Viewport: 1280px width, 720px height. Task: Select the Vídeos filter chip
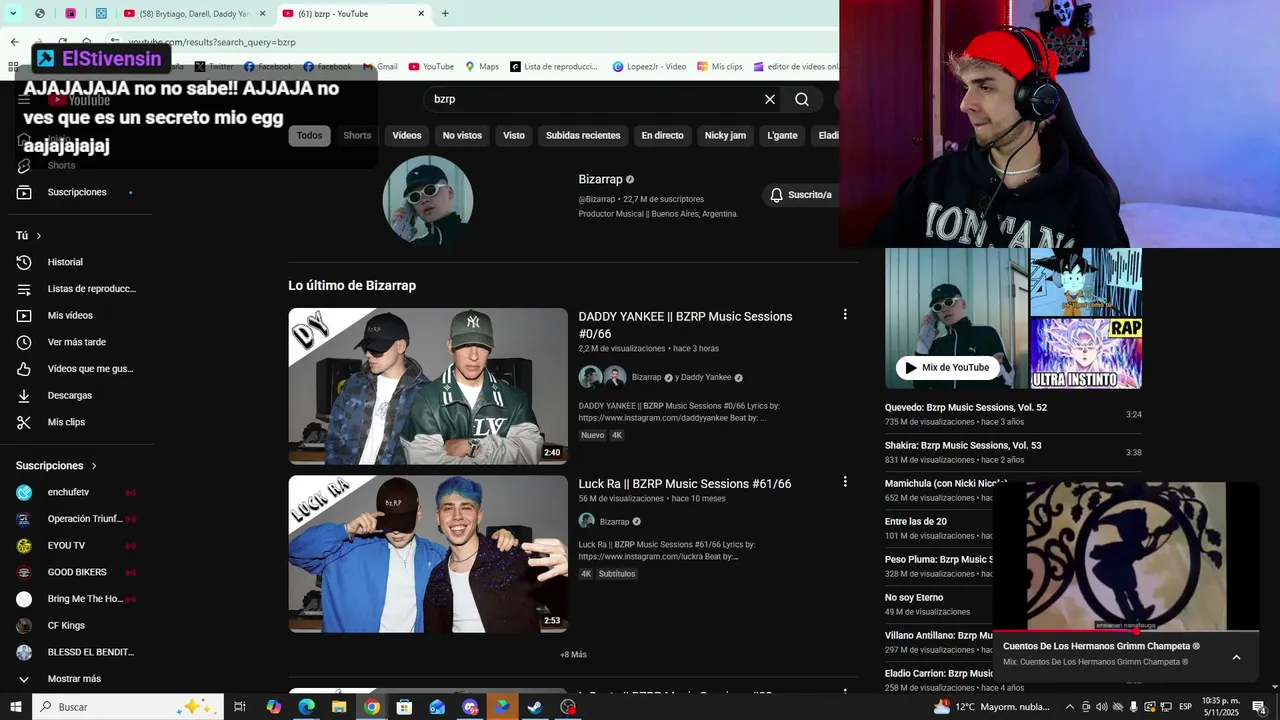(407, 135)
